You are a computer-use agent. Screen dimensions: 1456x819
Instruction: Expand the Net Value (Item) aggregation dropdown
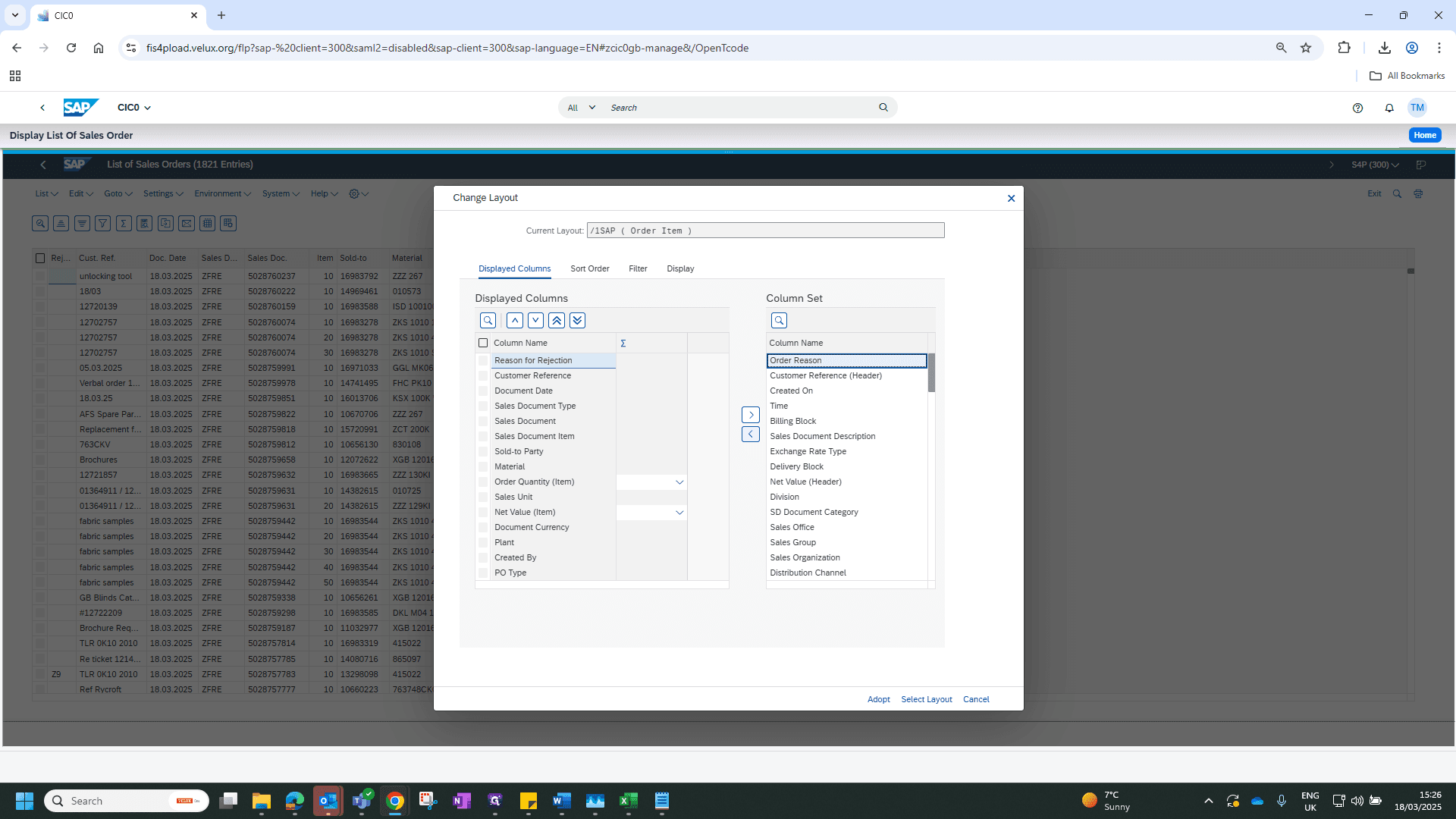click(679, 513)
